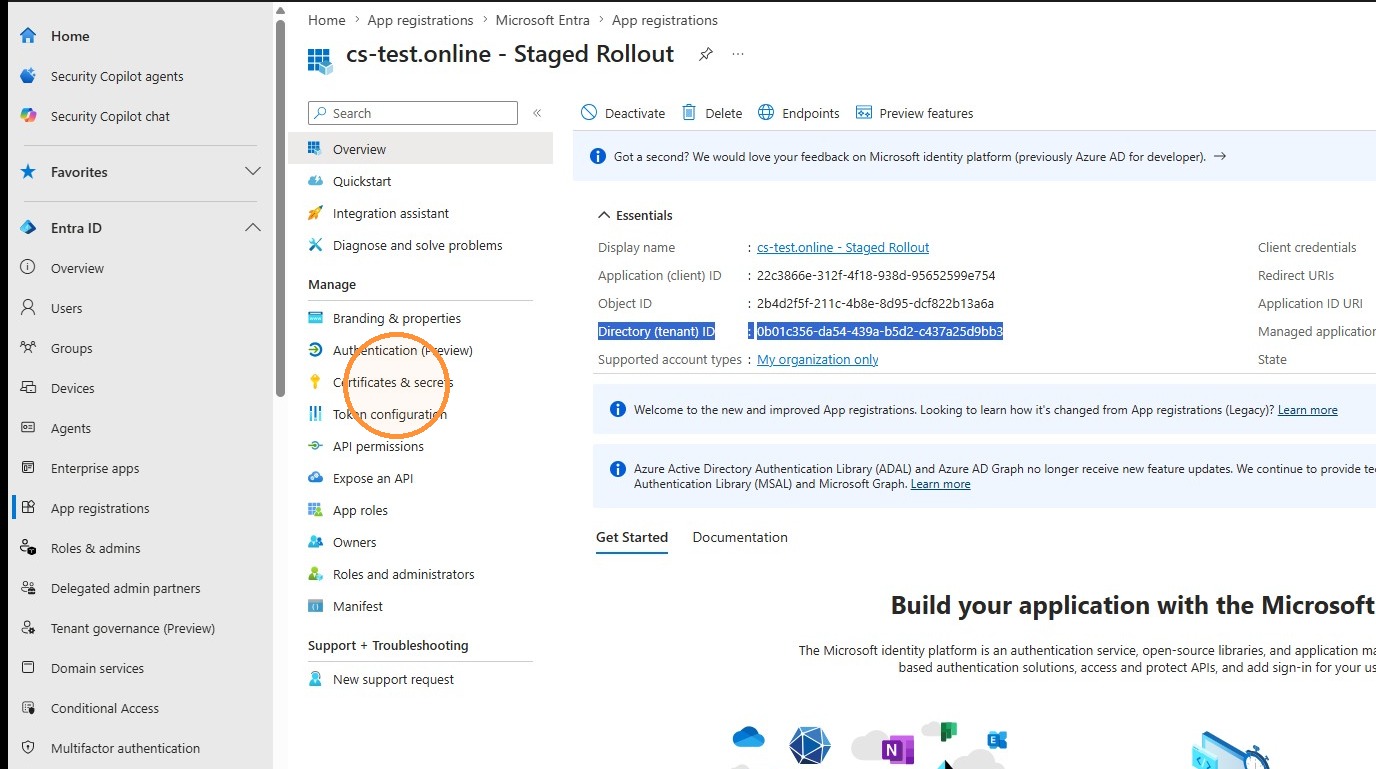
Task: Click the Home breadcrumb link
Action: point(327,20)
